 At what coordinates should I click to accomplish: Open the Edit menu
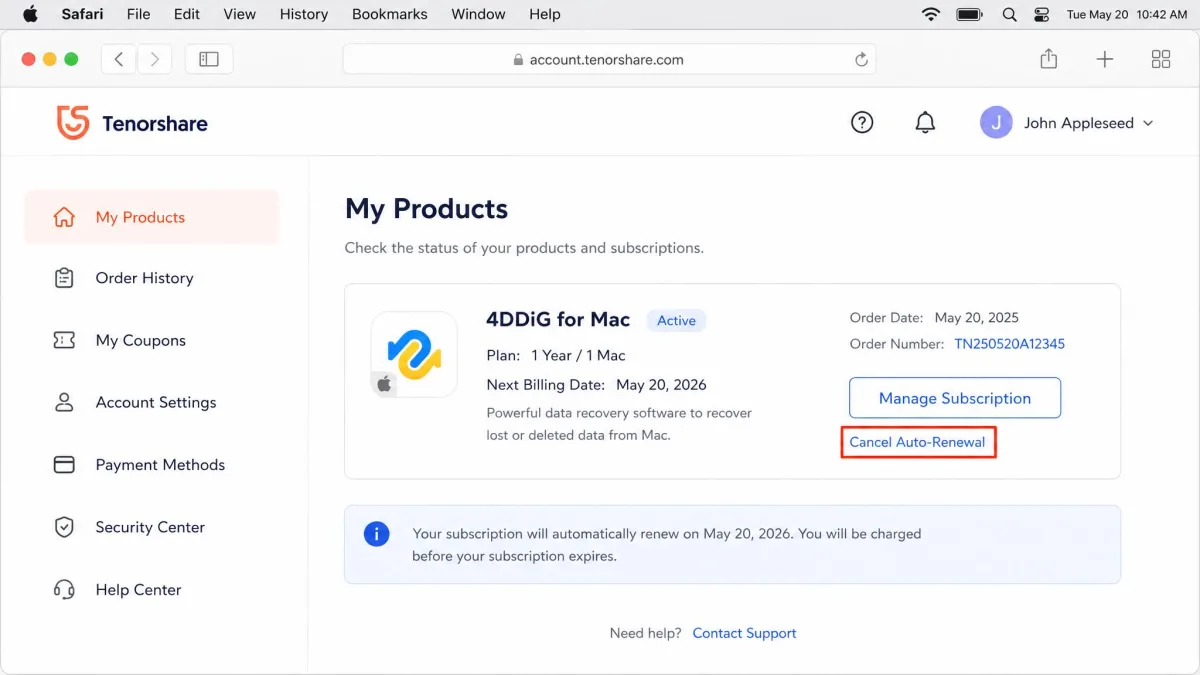[187, 14]
